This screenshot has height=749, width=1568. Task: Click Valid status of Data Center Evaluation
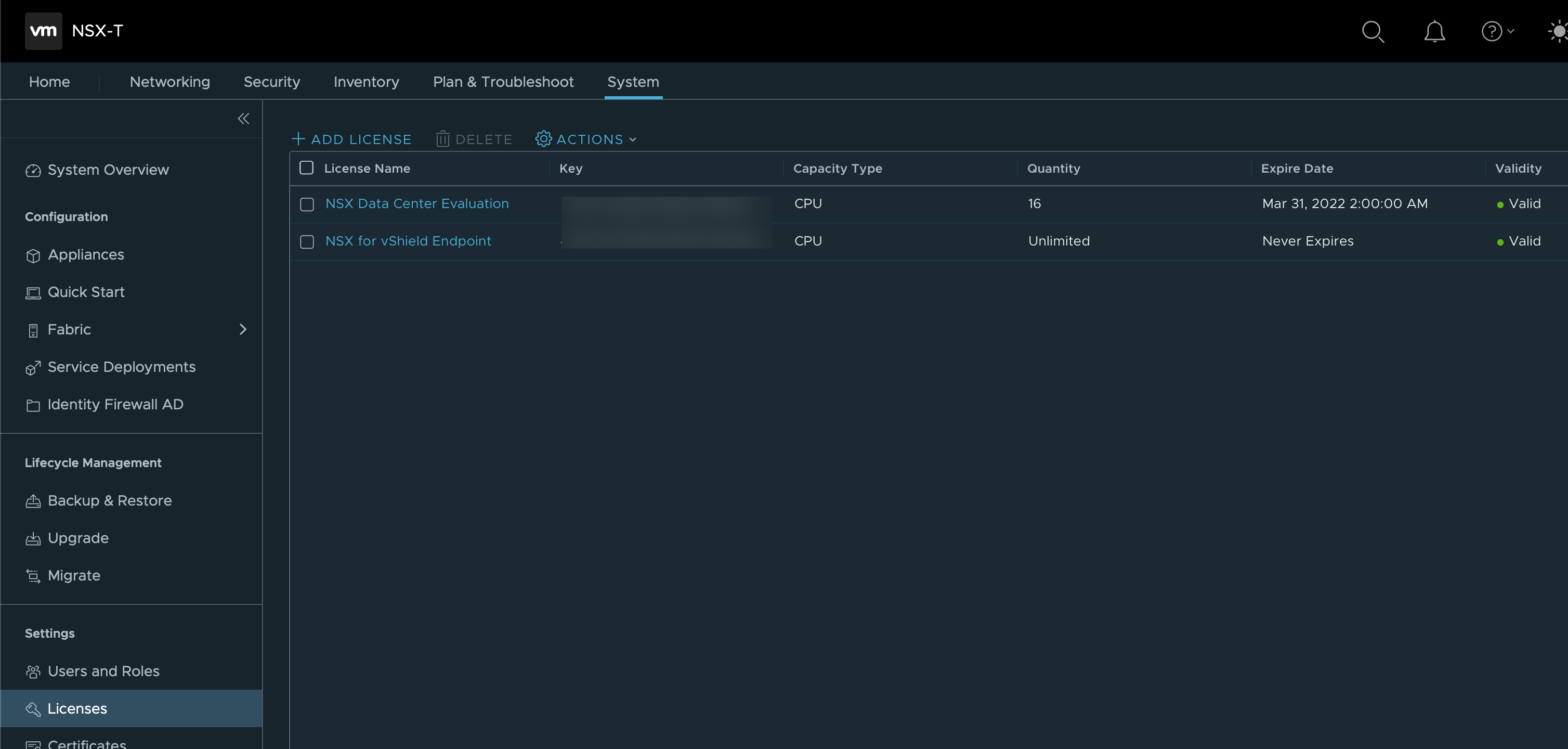(x=1519, y=203)
